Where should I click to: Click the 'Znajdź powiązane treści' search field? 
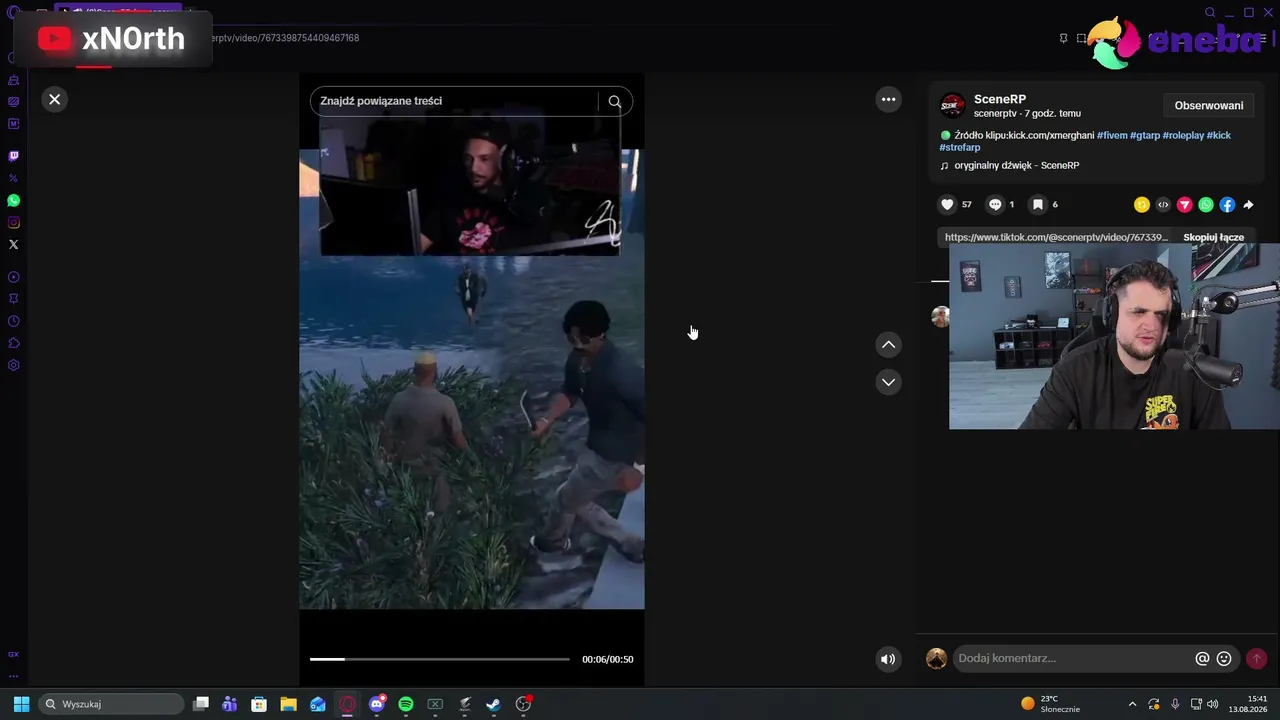pyautogui.click(x=456, y=101)
